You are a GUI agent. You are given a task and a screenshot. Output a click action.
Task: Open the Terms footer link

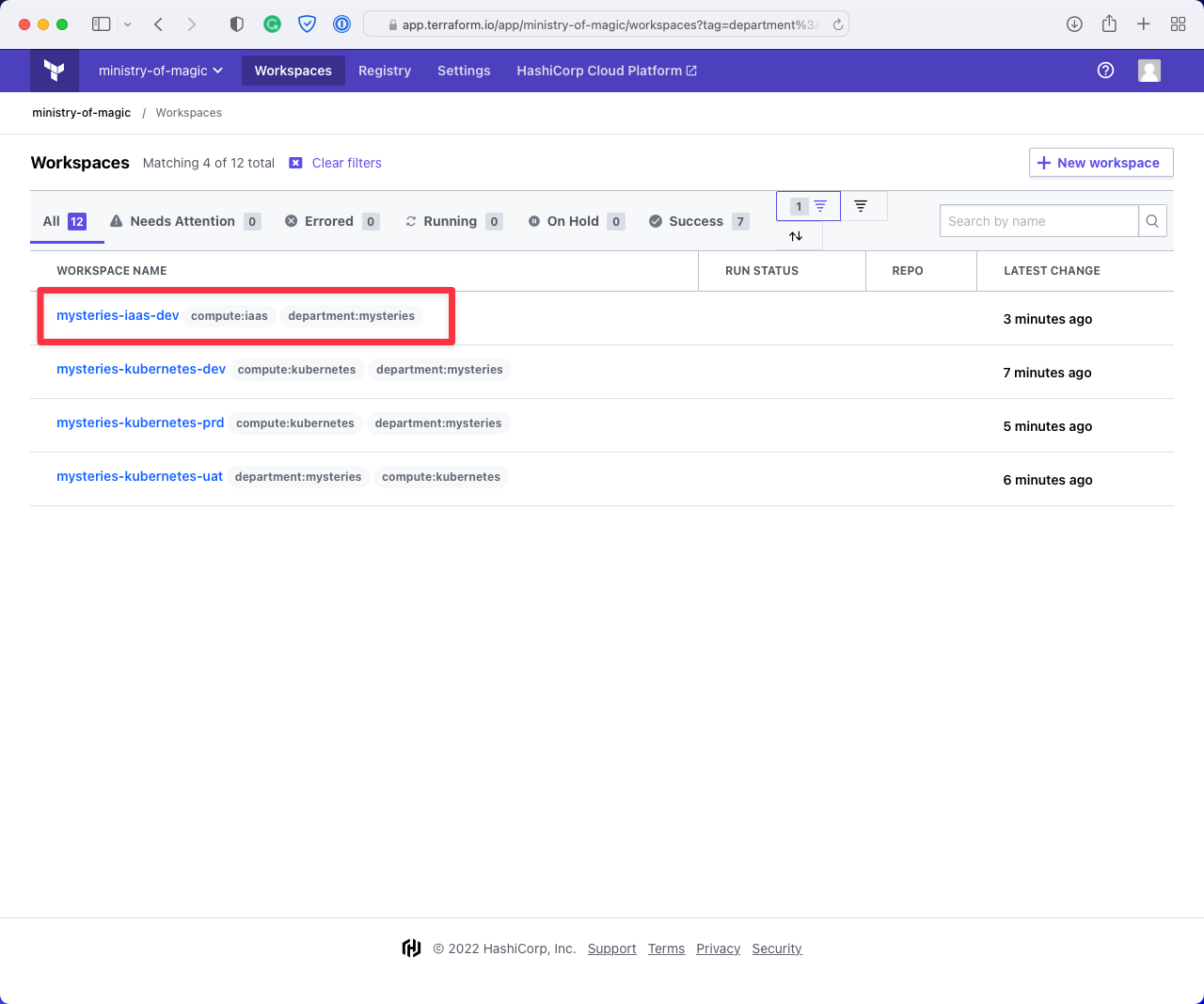click(x=667, y=948)
